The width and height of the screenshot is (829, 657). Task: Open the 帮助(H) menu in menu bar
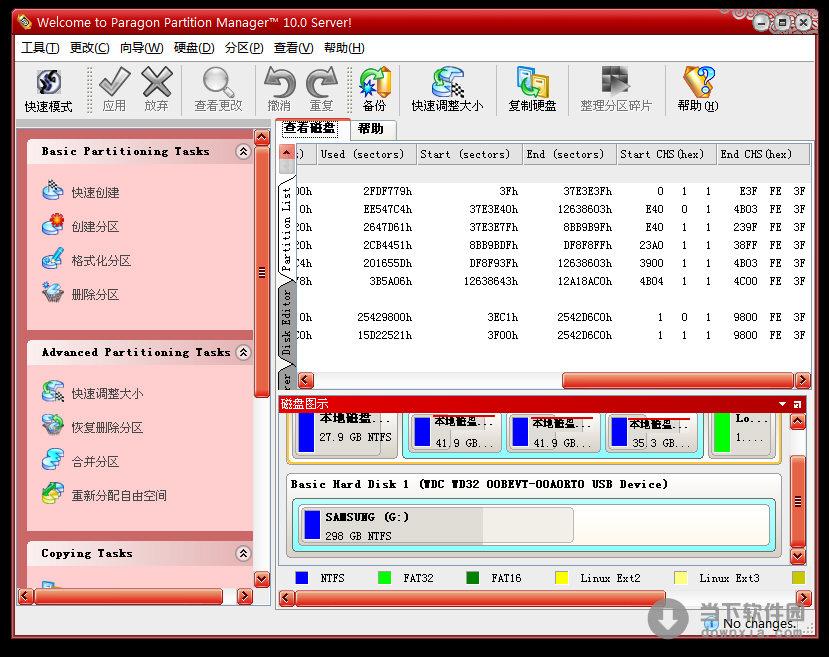(x=344, y=48)
